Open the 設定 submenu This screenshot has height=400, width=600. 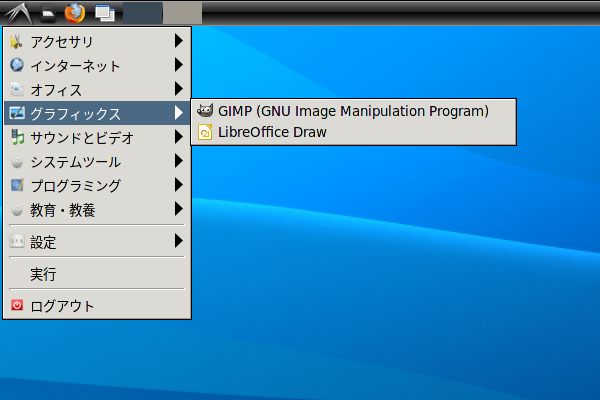(97, 241)
